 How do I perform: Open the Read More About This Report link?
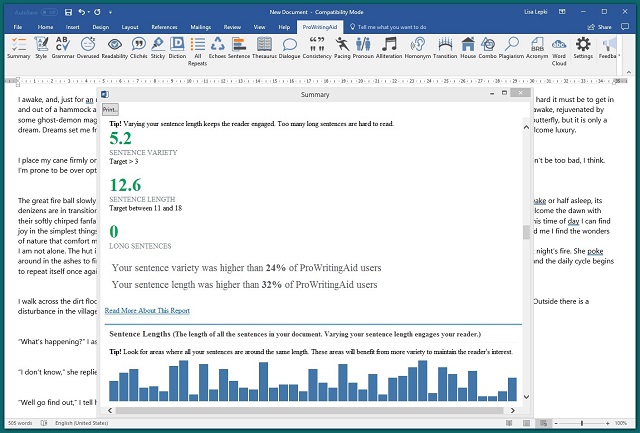[147, 311]
